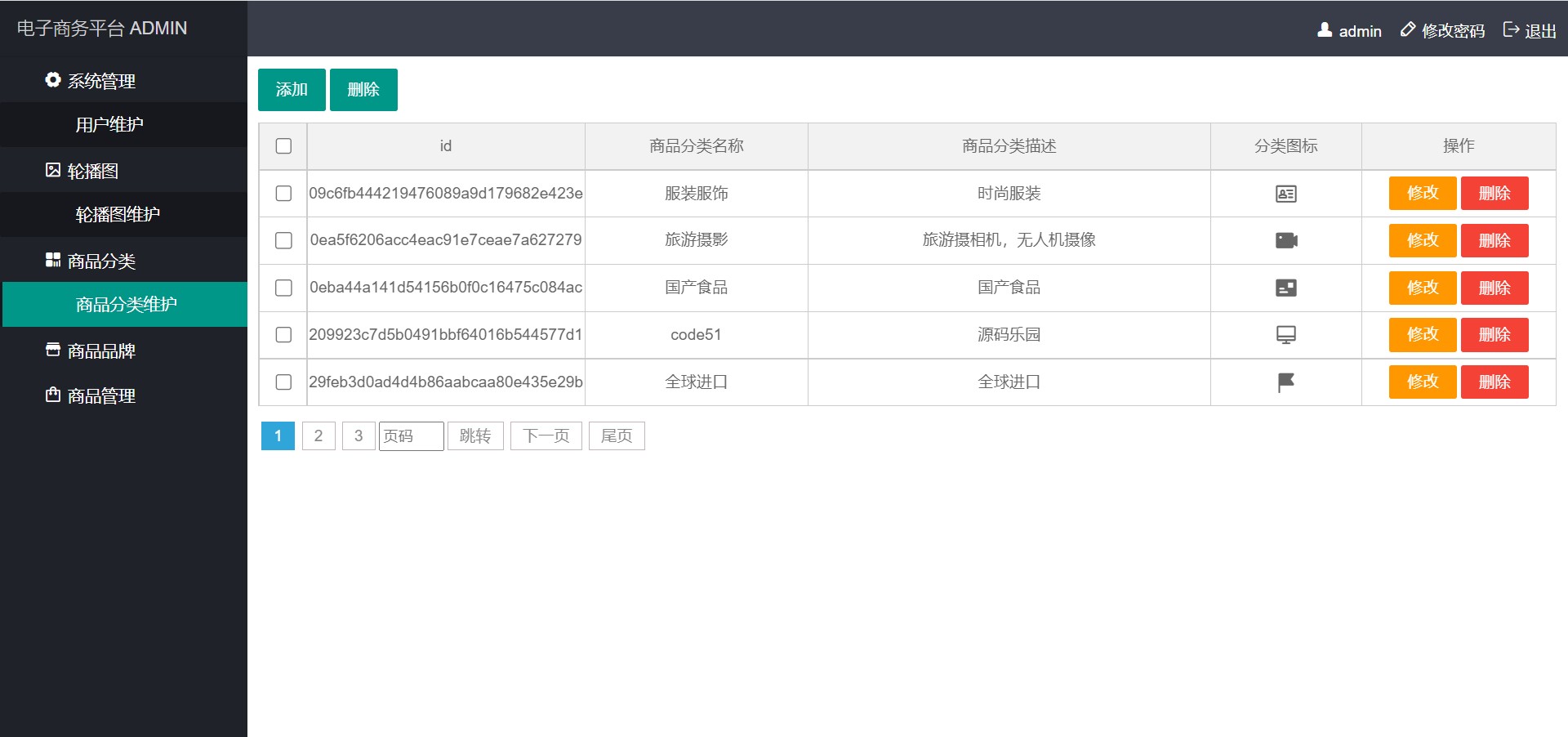Viewport: 1568px width, 737px height.
Task: Toggle the select-all checkbox in table header
Action: [283, 146]
